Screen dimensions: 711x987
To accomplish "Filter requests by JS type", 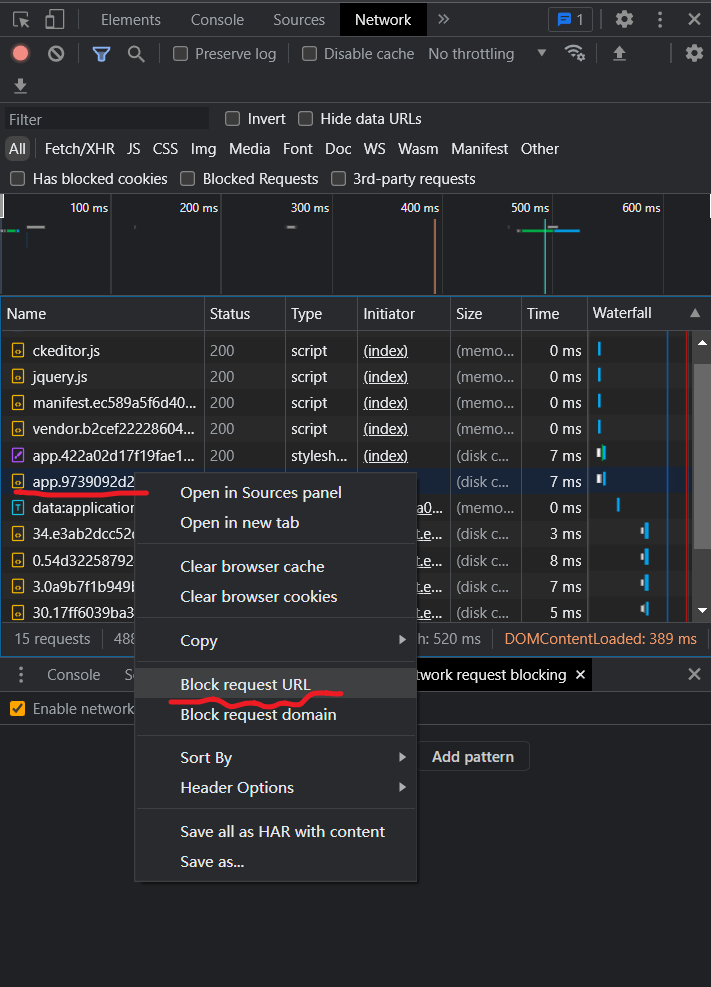I will 133,149.
